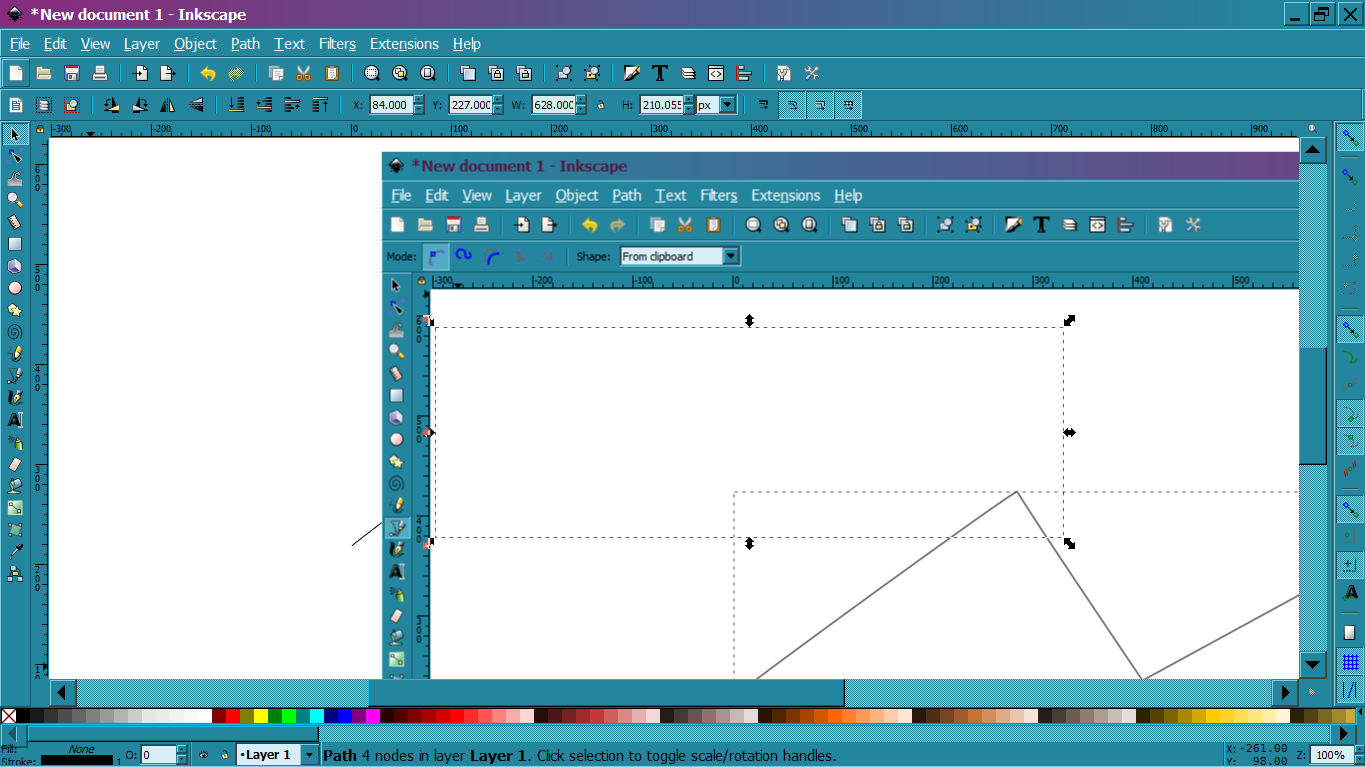This screenshot has height=767, width=1365.
Task: Click the Cut scissors icon
Action: (304, 73)
